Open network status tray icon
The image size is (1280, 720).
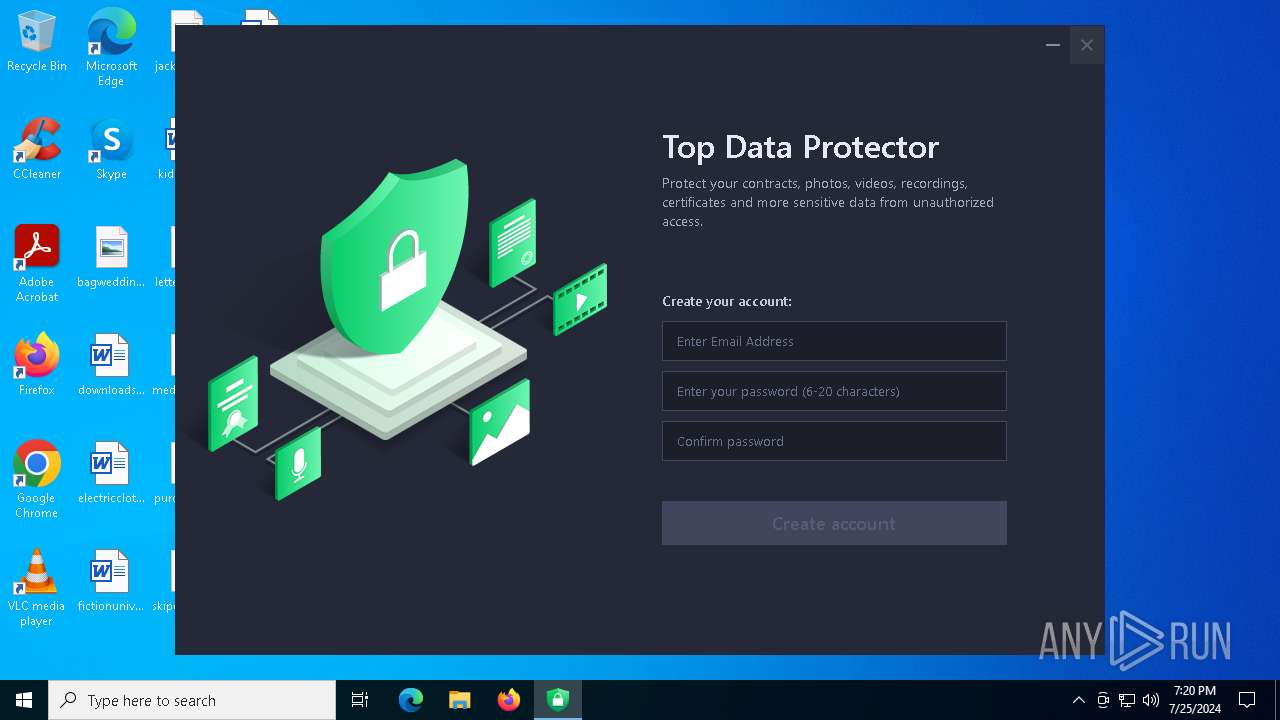1127,700
